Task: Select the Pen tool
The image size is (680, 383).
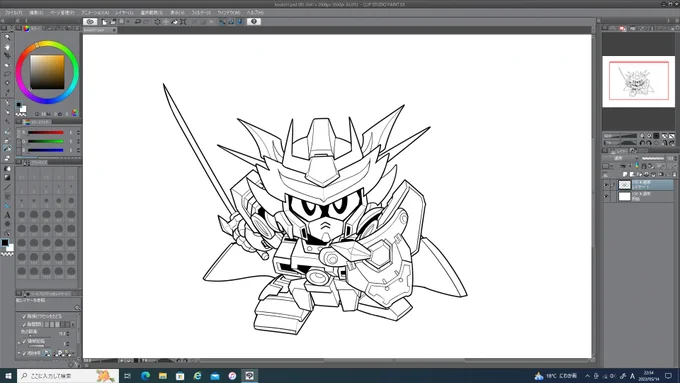Action: tap(7, 103)
